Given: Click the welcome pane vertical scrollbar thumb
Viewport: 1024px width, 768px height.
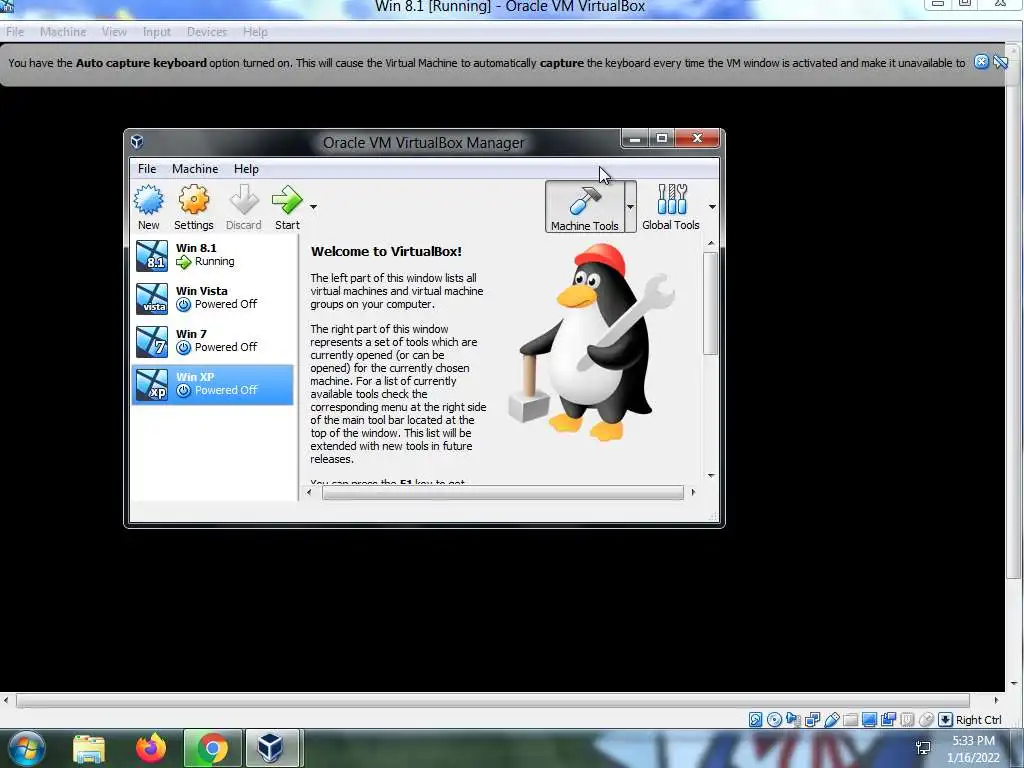Looking at the screenshot, I should pos(711,304).
